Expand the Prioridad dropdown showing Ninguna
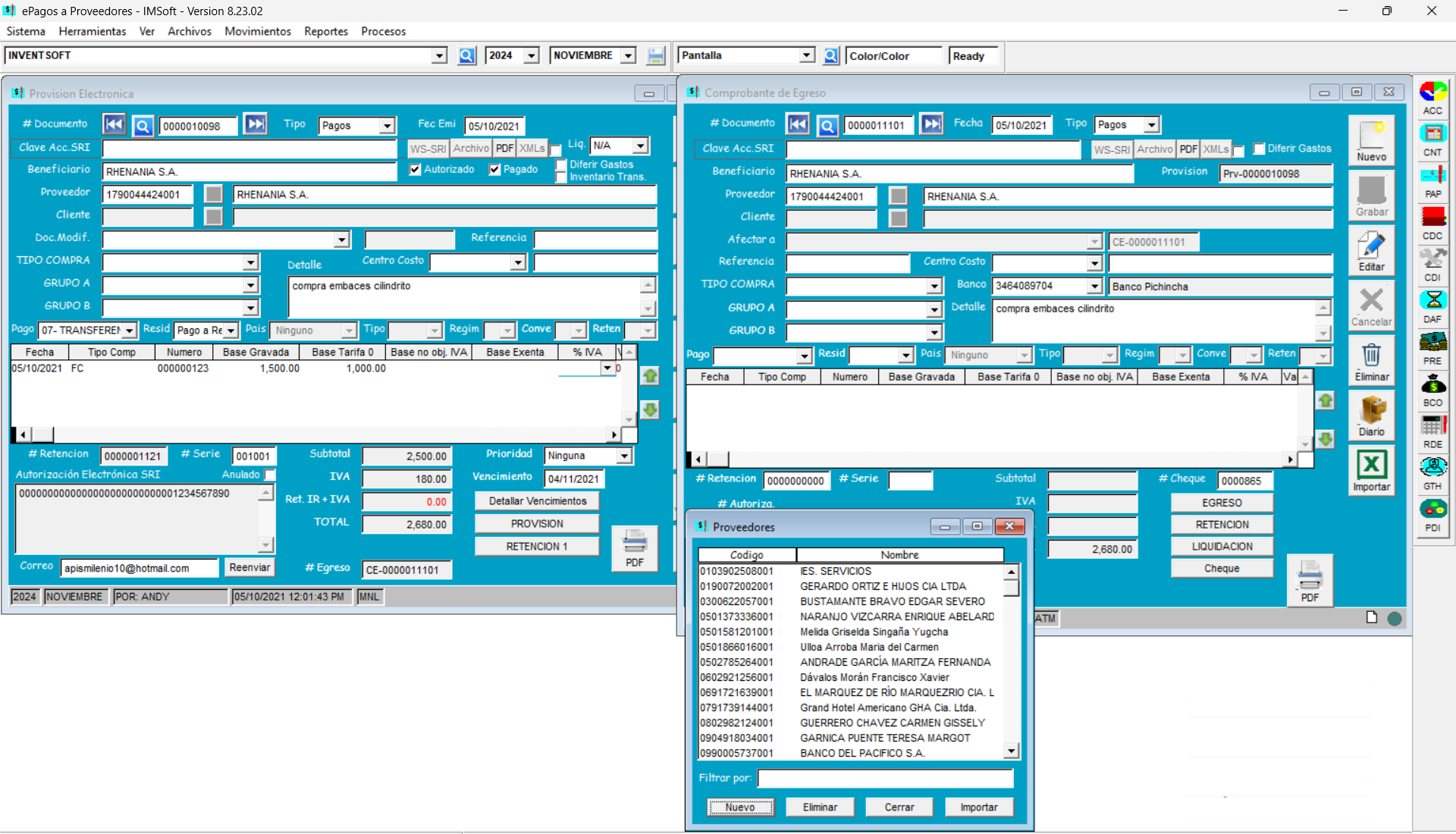Image resolution: width=1456 pixels, height=834 pixels. tap(623, 455)
